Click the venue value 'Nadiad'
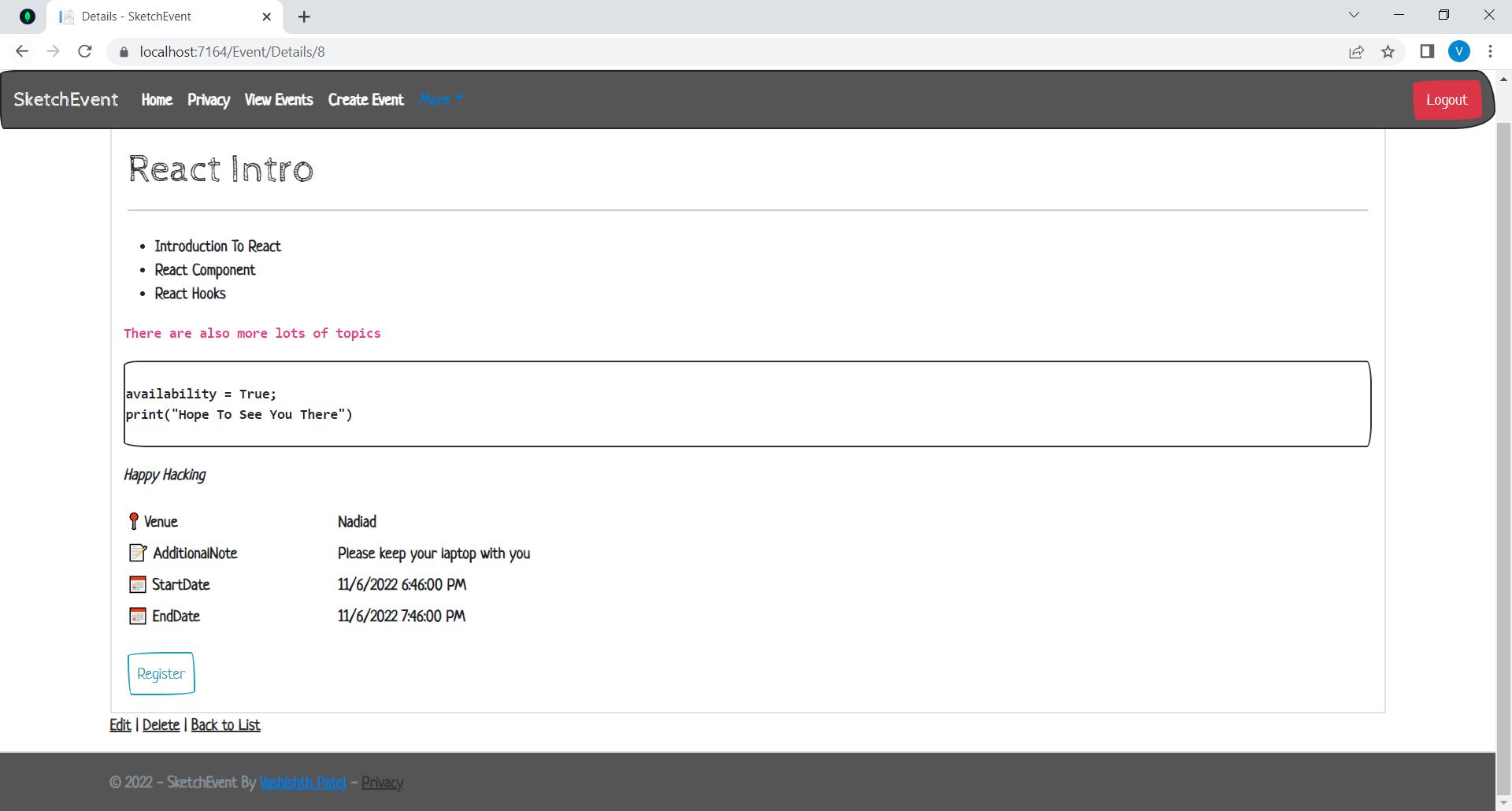Screen dimensions: 1512x811 [357, 521]
